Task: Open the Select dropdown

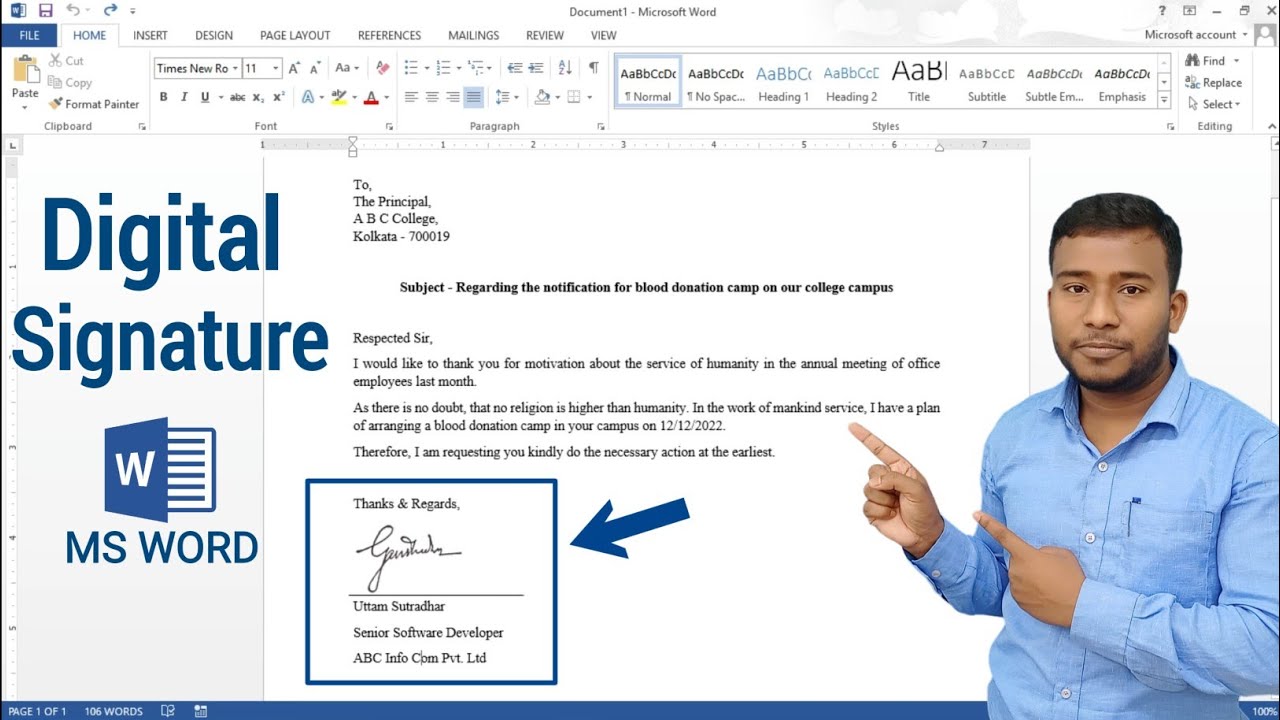Action: (1214, 104)
